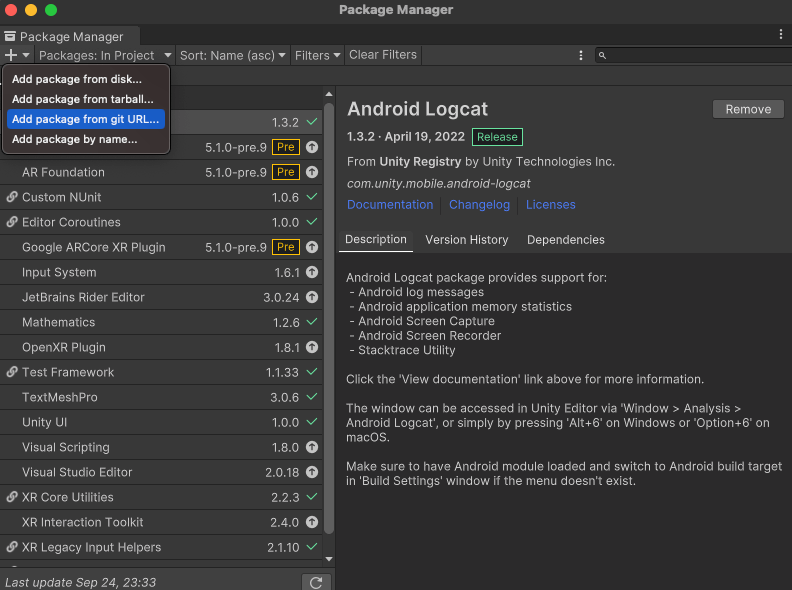This screenshot has width=792, height=590.
Task: Open the Packages: In Project dropdown
Action: click(x=105, y=56)
